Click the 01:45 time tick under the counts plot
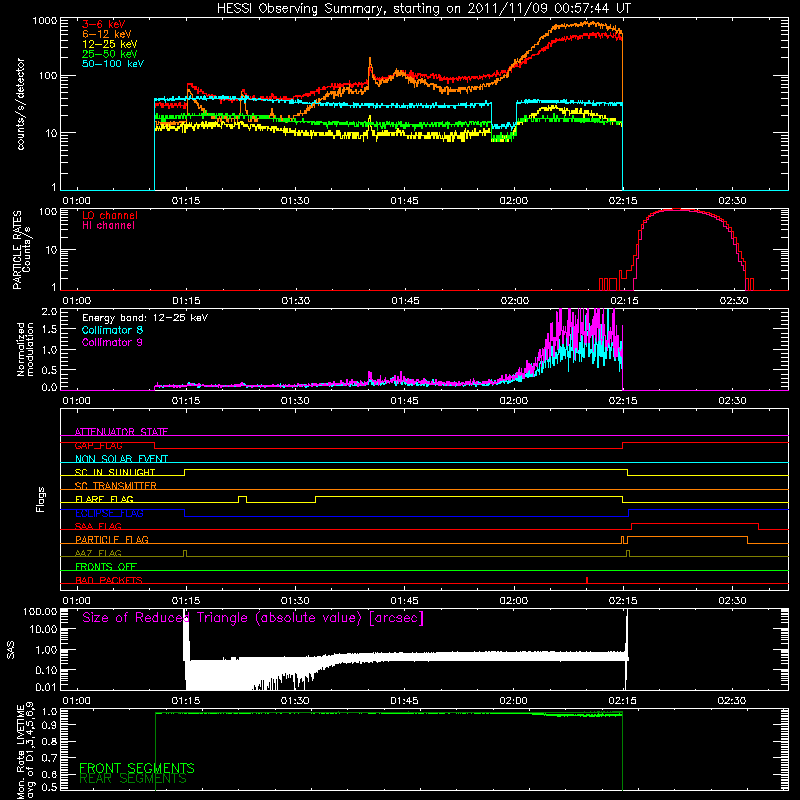 pos(405,201)
